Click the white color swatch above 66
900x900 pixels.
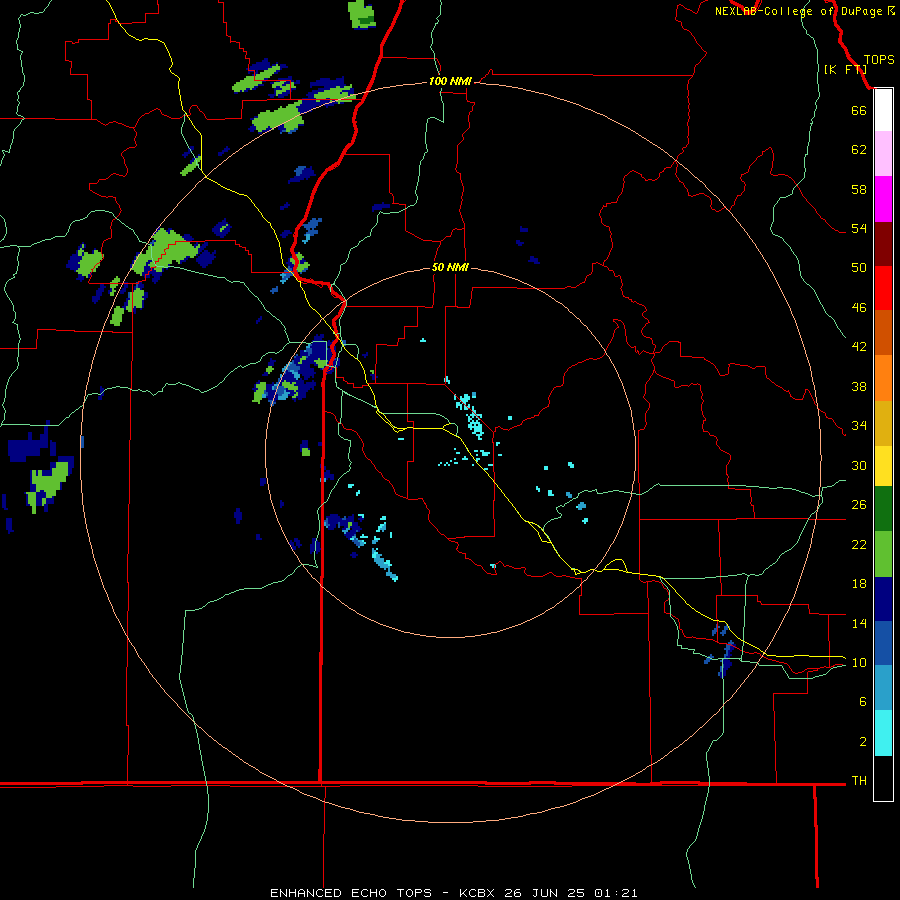[883, 110]
